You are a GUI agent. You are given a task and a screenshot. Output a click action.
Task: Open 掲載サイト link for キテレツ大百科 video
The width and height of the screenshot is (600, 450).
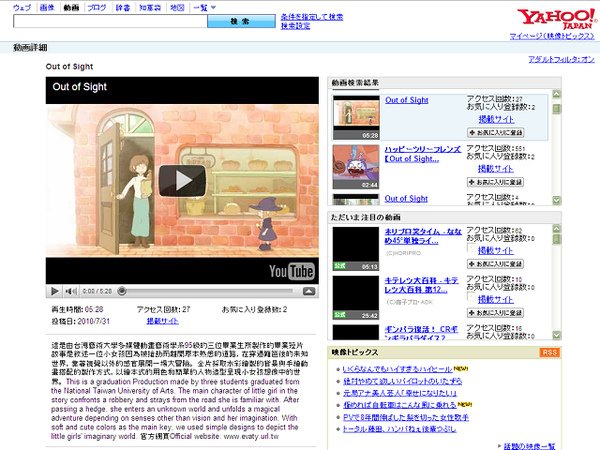496,300
